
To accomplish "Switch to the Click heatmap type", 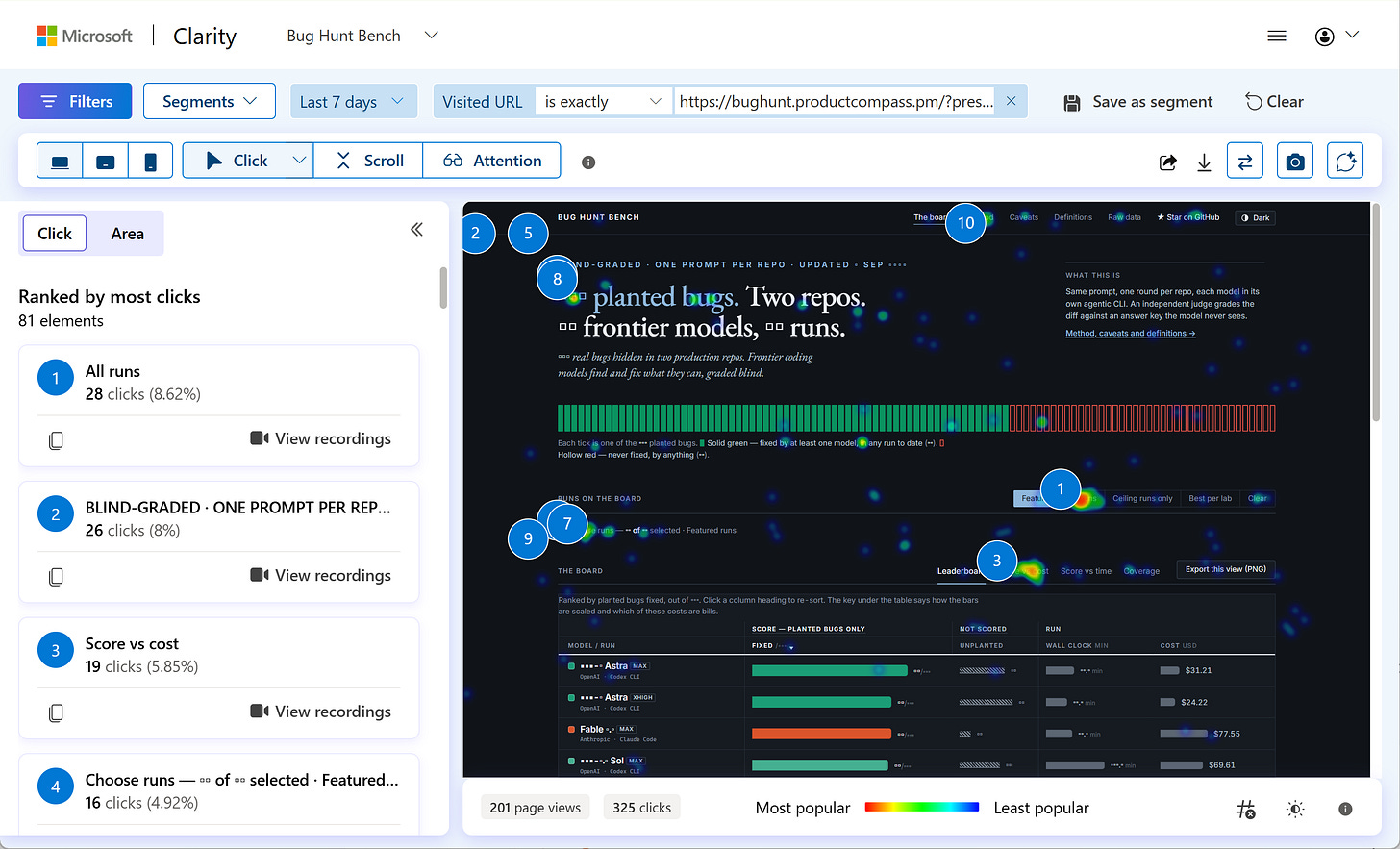I will click(237, 162).
